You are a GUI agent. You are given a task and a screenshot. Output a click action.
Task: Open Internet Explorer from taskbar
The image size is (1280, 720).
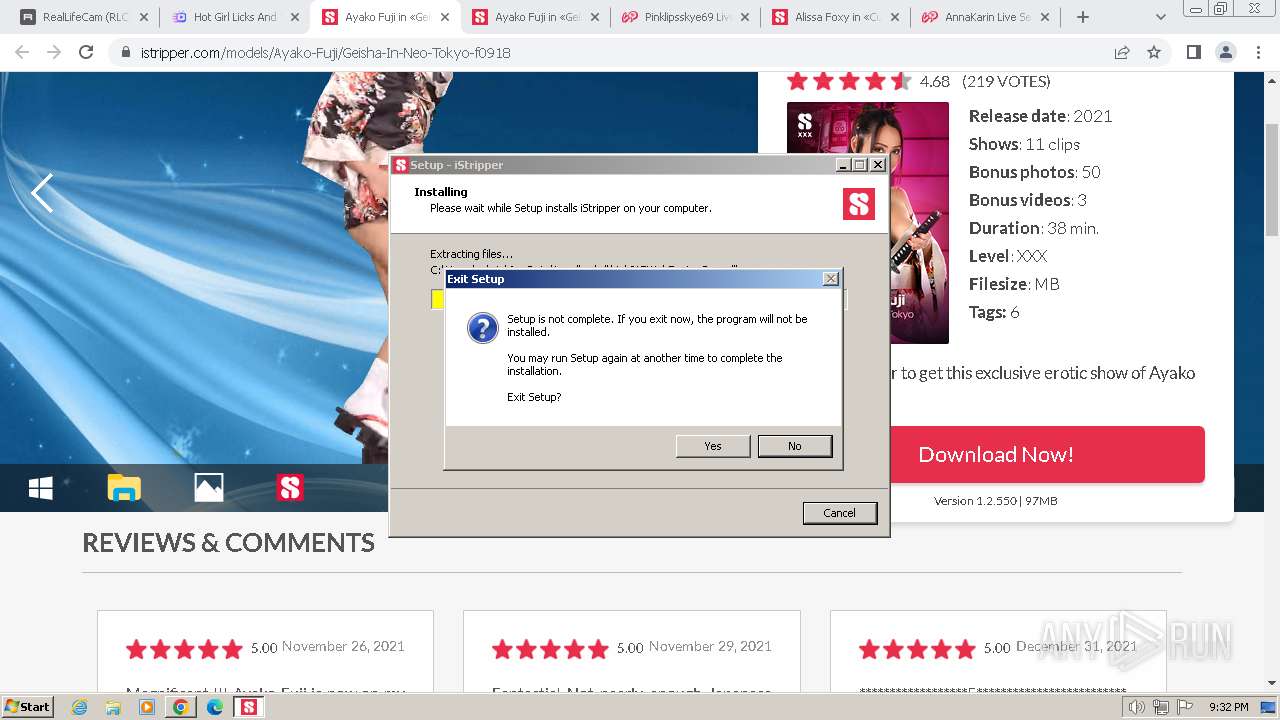(79, 707)
